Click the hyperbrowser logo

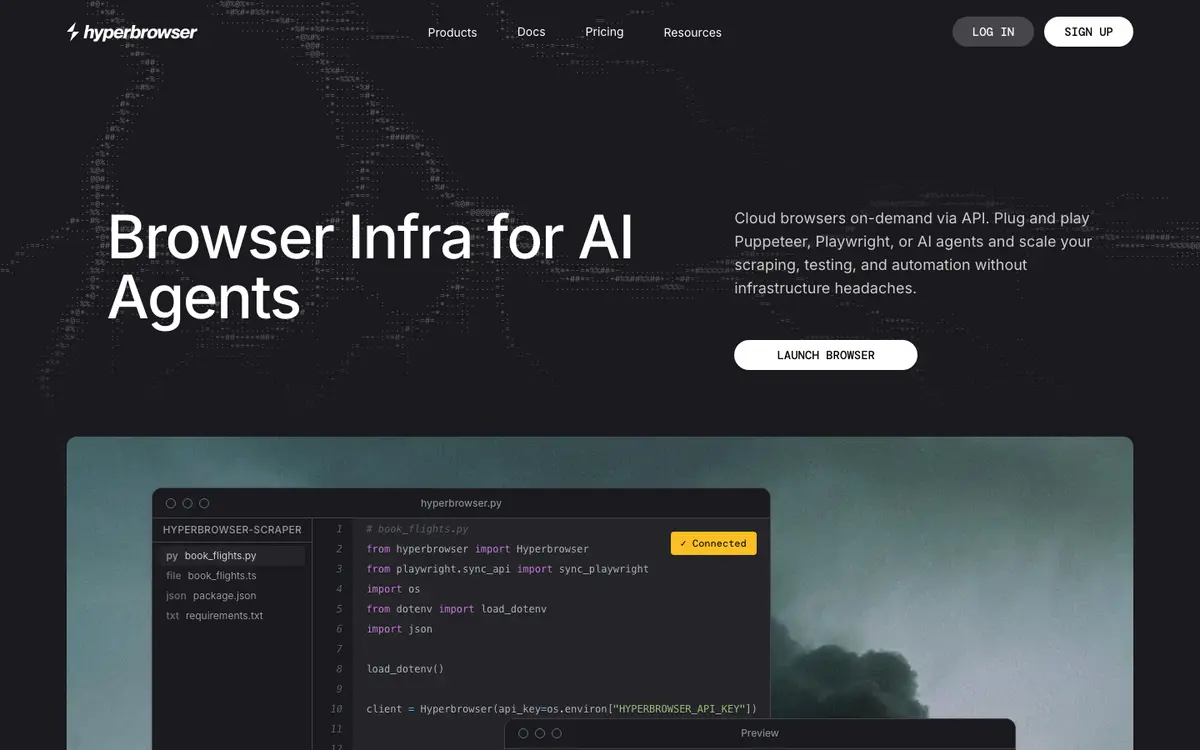click(132, 32)
